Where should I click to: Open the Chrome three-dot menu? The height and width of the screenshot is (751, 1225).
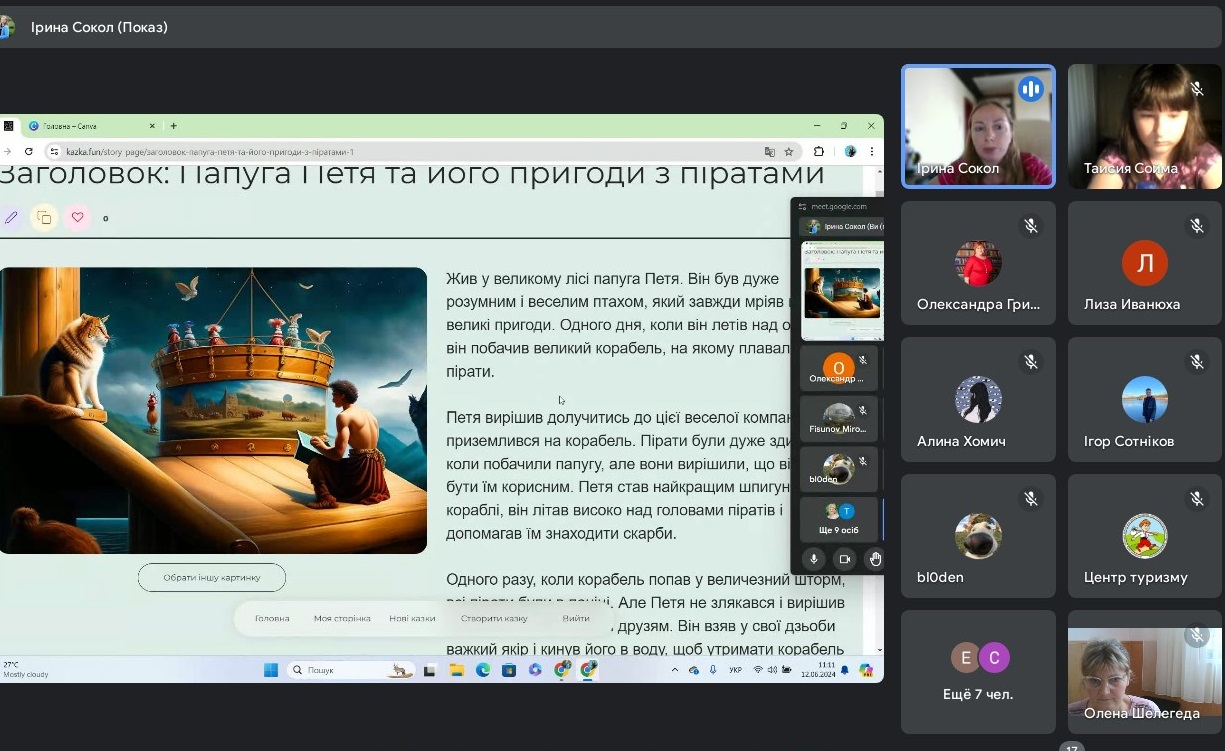(872, 152)
